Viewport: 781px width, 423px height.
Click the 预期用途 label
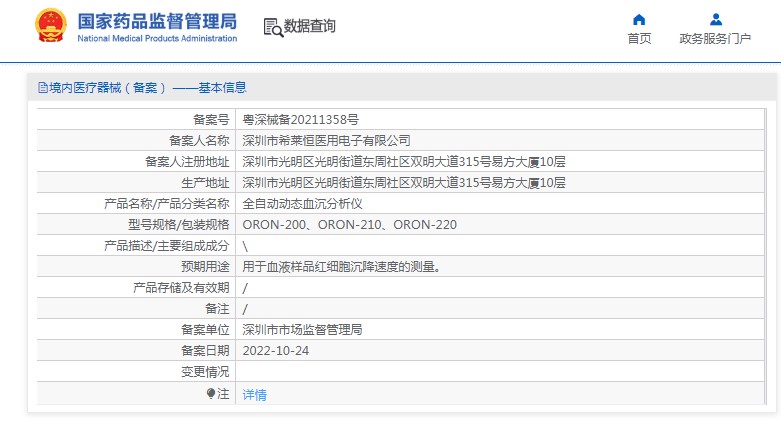[205, 267]
